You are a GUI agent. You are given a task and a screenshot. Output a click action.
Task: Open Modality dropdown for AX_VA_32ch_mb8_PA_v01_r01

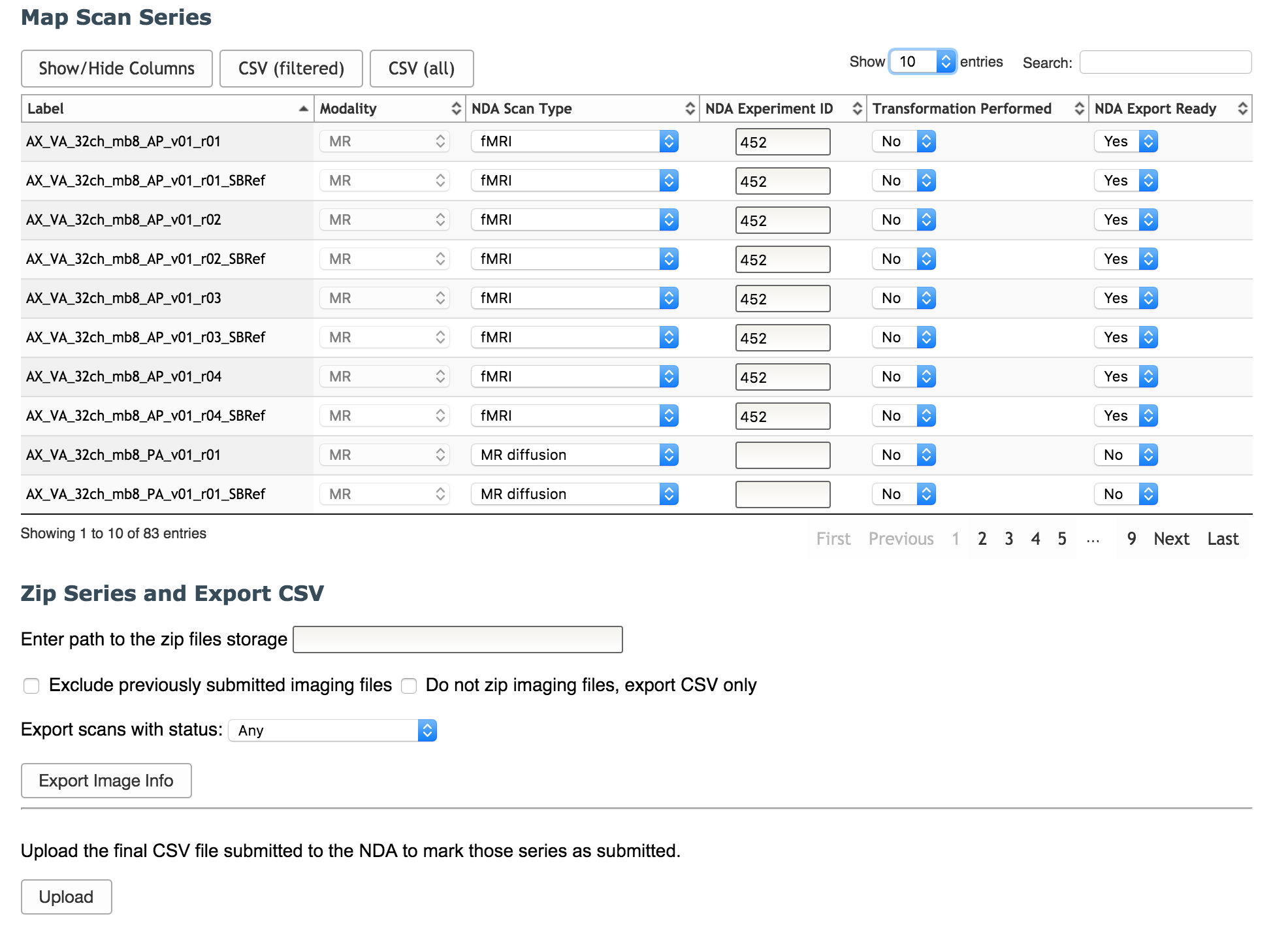coord(385,455)
